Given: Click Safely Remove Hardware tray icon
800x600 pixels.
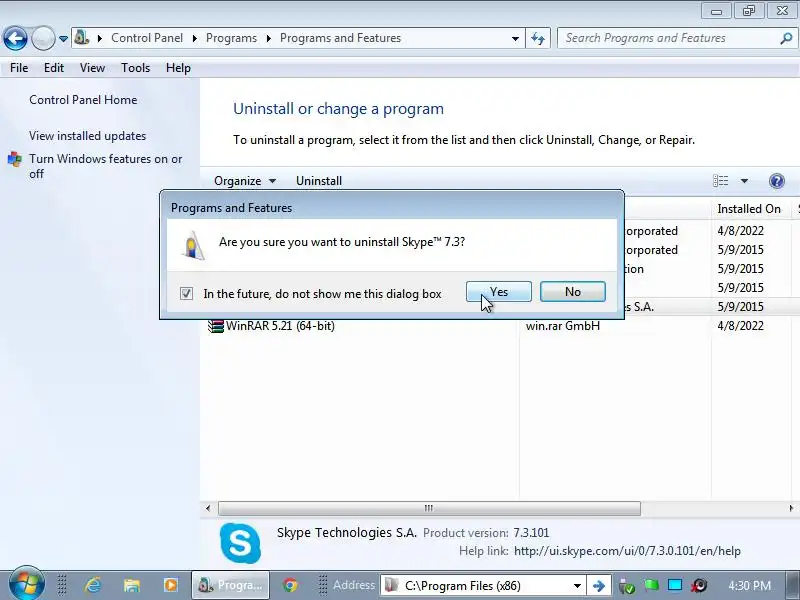Looking at the screenshot, I should tap(627, 586).
